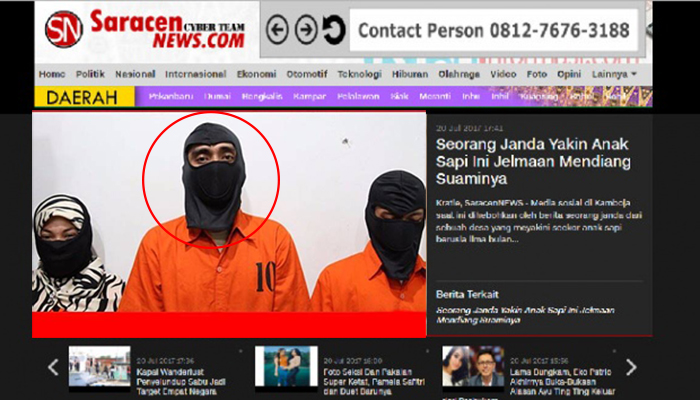Image resolution: width=700 pixels, height=400 pixels.
Task: Expand the Lainnya dropdown menu
Action: pos(614,74)
